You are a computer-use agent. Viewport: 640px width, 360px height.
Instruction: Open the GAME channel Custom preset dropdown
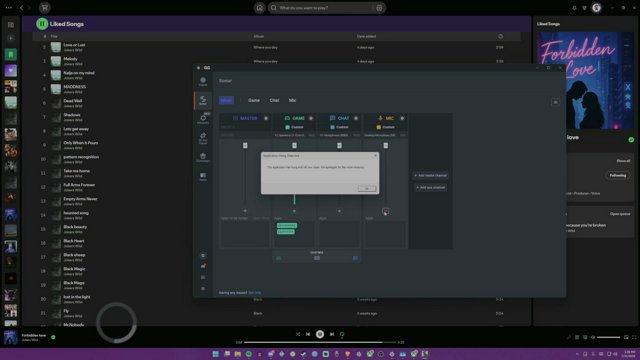294,127
